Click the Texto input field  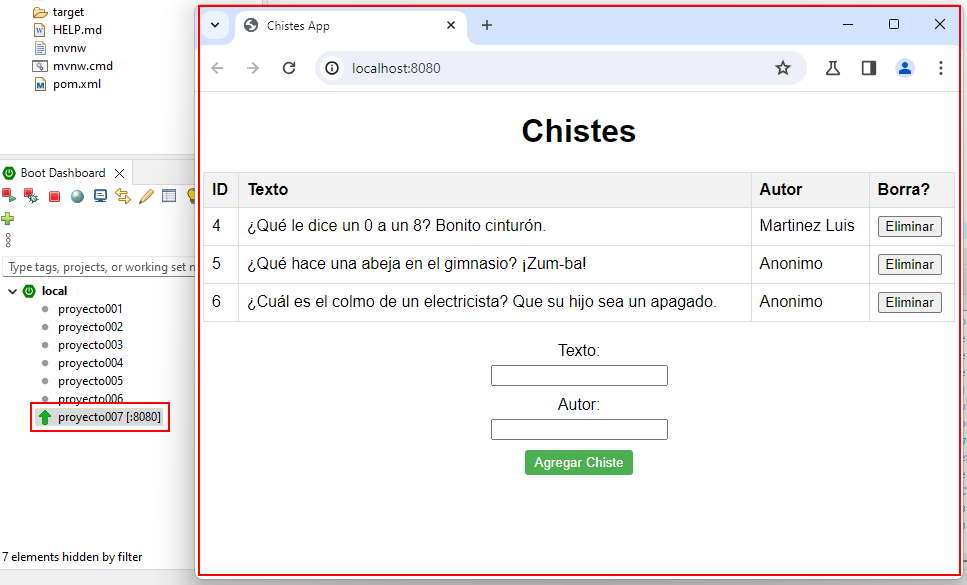point(579,375)
